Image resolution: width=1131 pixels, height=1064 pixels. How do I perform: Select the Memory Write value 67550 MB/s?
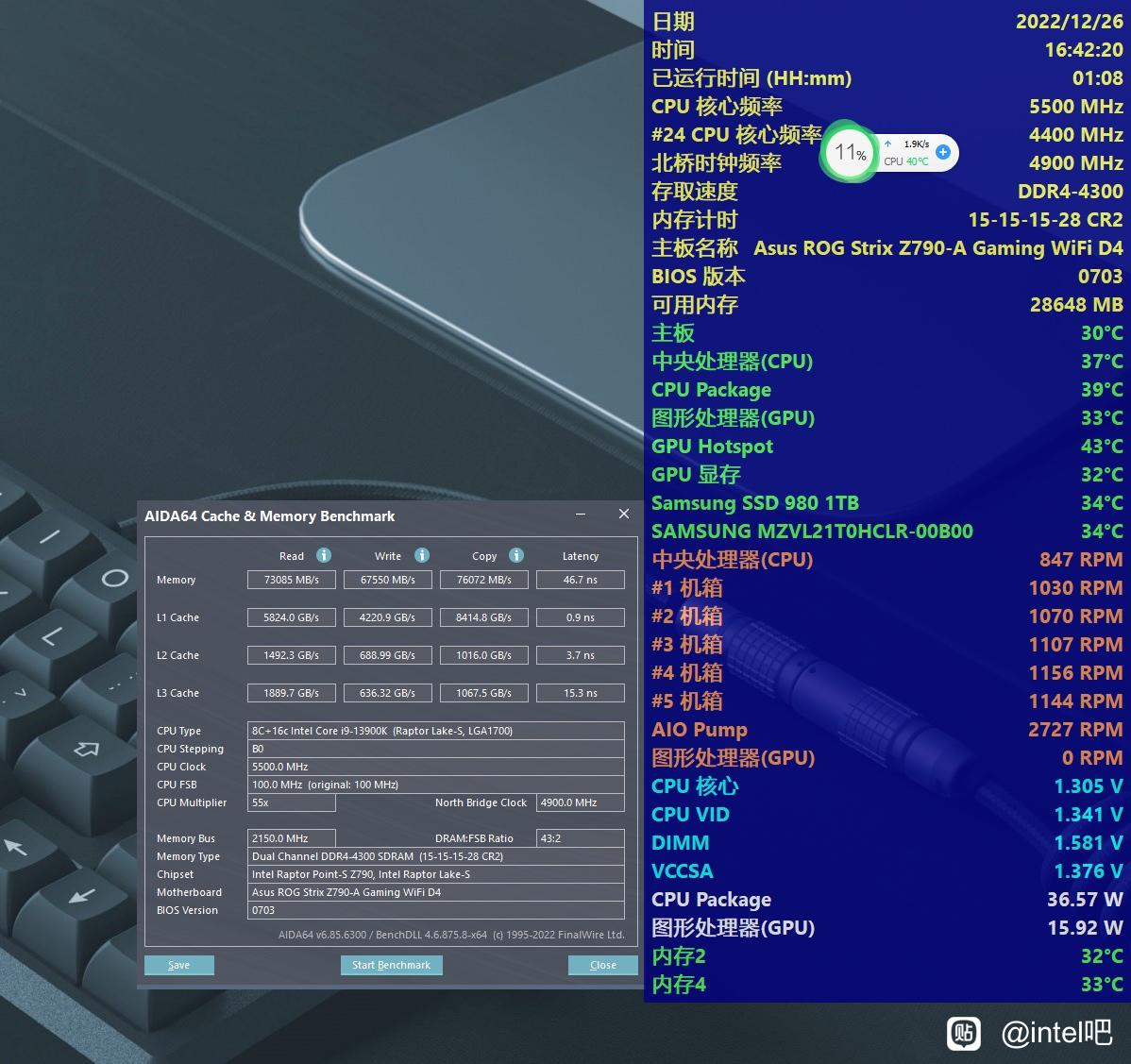click(388, 580)
